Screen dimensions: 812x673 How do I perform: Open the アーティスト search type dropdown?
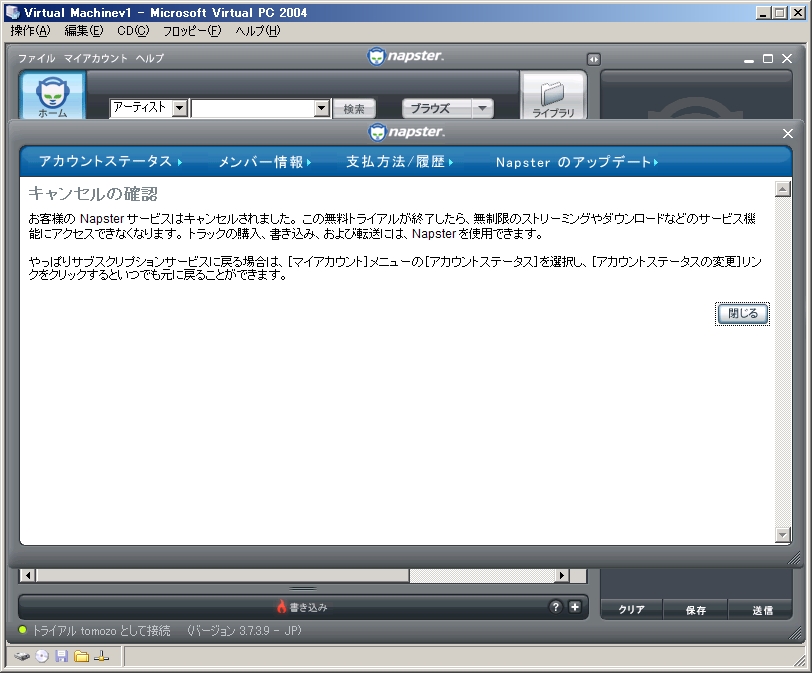(180, 108)
